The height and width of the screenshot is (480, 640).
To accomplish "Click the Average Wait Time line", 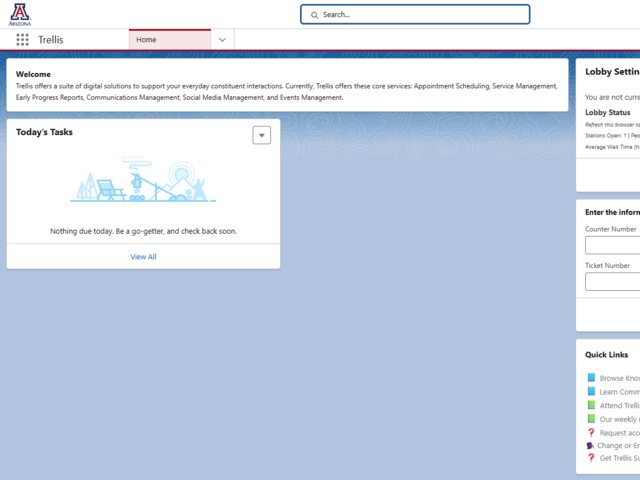I will point(612,147).
